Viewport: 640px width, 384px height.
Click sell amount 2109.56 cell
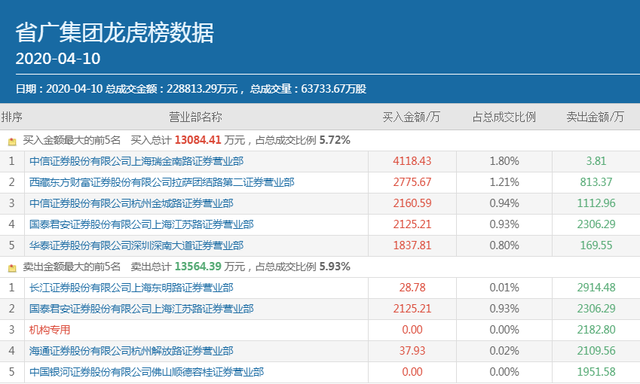click(596, 351)
